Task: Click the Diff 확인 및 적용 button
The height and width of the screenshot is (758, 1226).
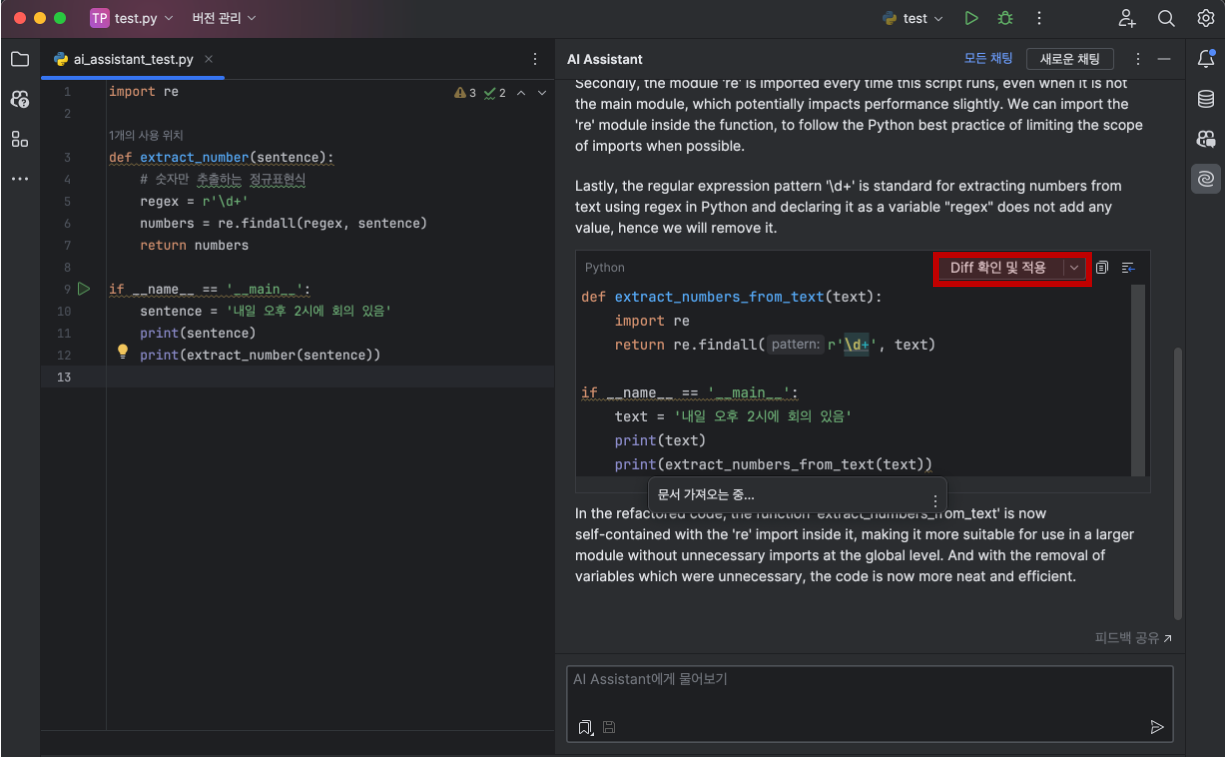Action: pos(998,268)
